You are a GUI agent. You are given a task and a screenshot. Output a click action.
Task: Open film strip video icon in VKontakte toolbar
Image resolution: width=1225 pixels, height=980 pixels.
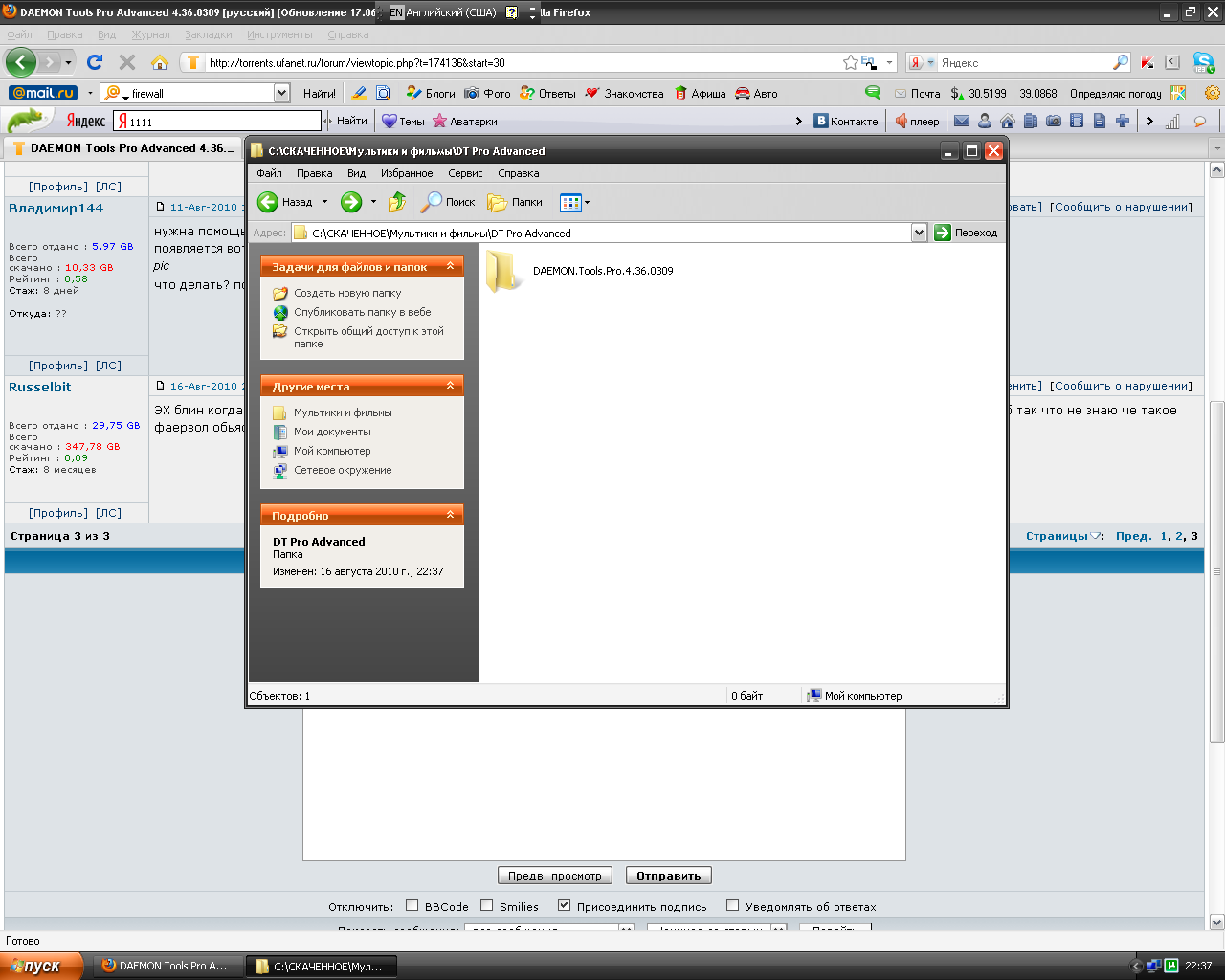(x=1077, y=121)
